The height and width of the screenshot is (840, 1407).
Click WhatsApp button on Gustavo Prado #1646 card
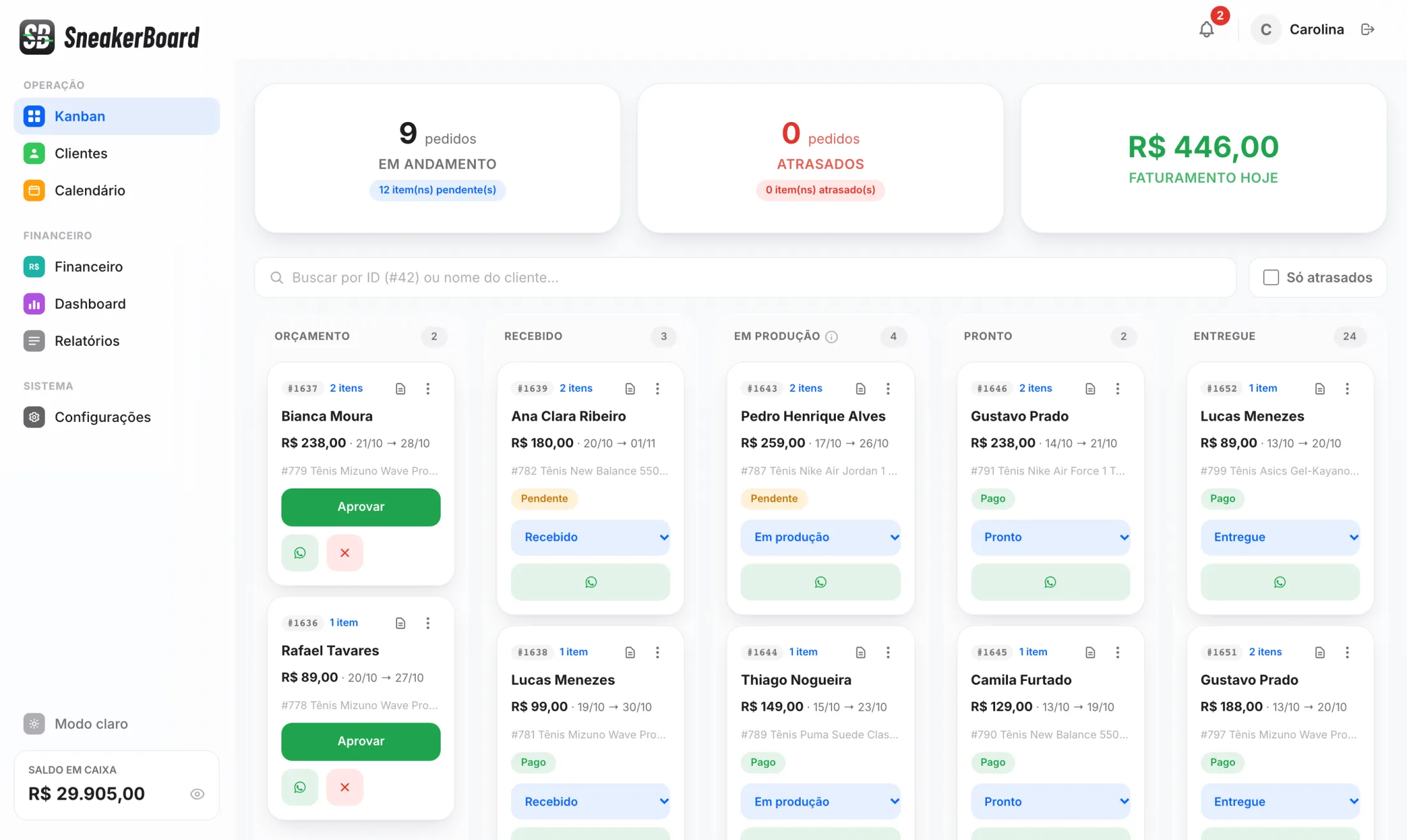(x=1050, y=582)
